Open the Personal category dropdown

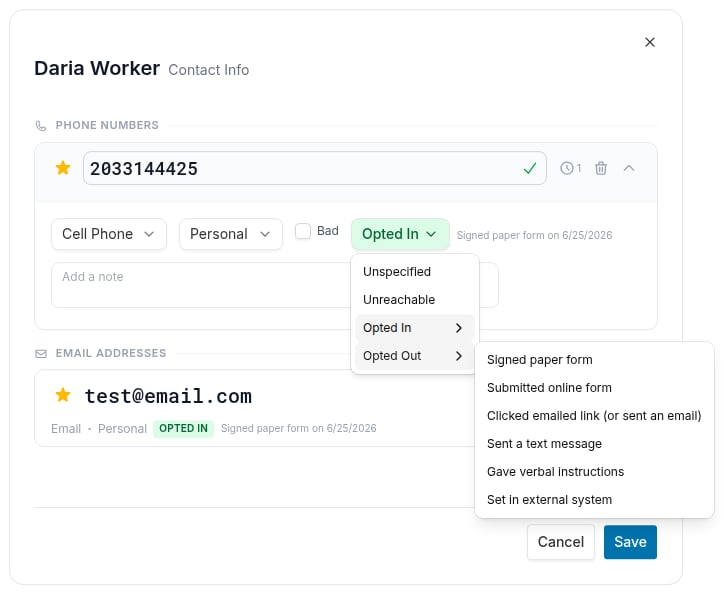pyautogui.click(x=231, y=234)
